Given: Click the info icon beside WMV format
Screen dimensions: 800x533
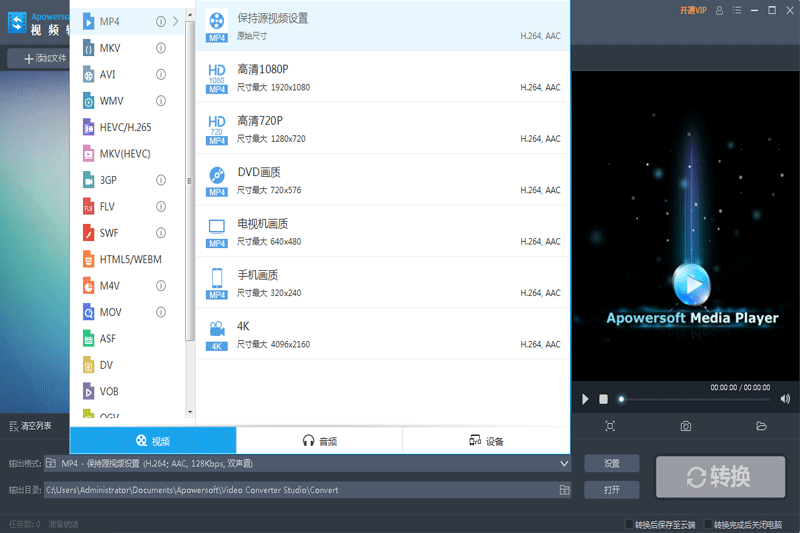Looking at the screenshot, I should 161,101.
